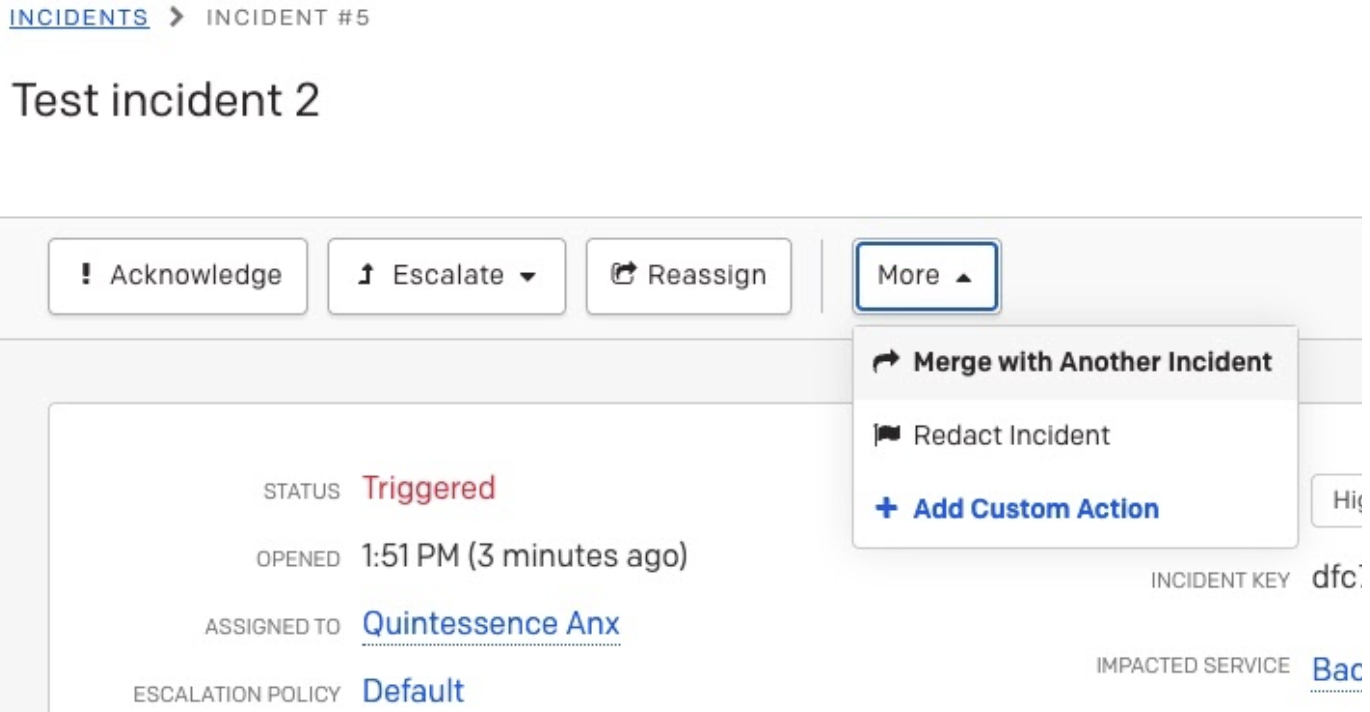Select Merge with Another Incident
1370x712 pixels.
[1092, 362]
